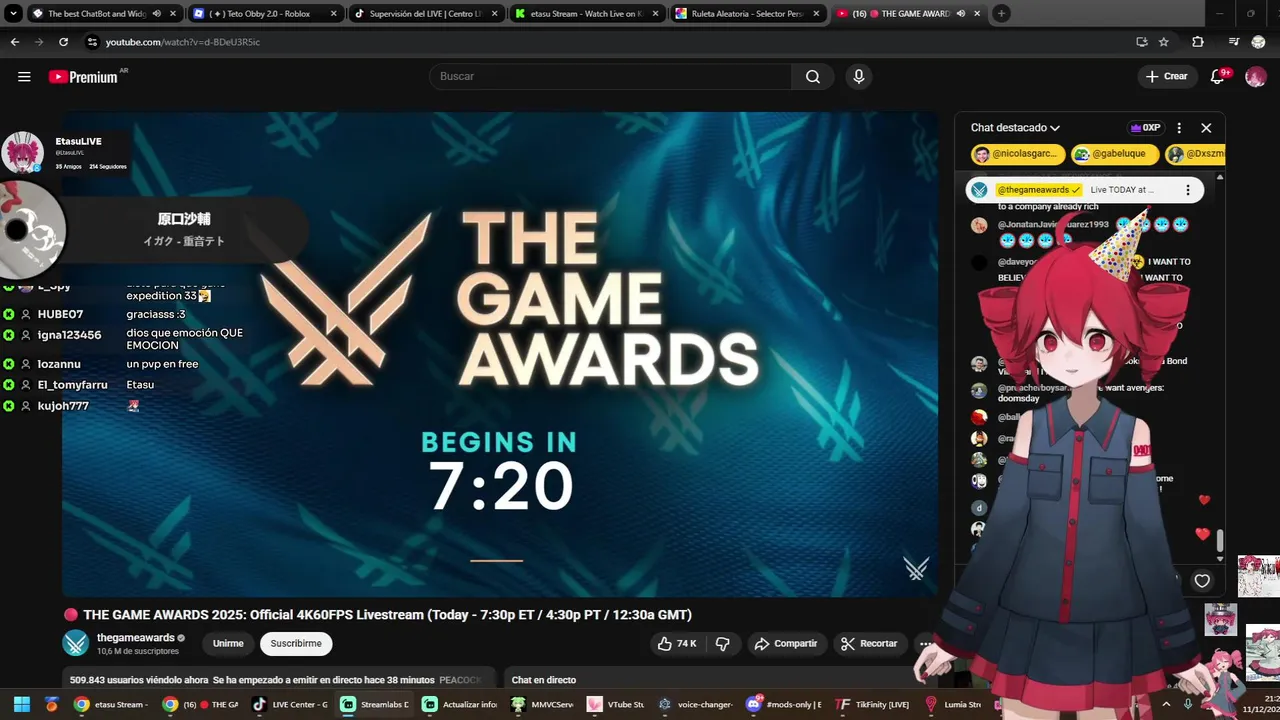The height and width of the screenshot is (720, 1280).
Task: Switch to Supervisión del LIVE tab
Action: (427, 14)
